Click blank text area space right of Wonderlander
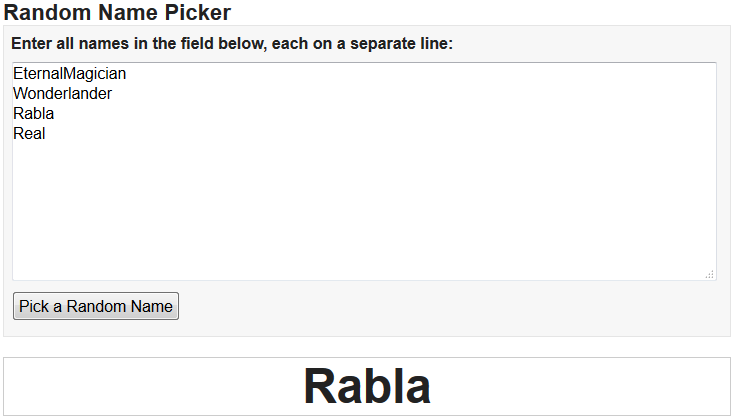This screenshot has height=418, width=734. pyautogui.click(x=400, y=94)
